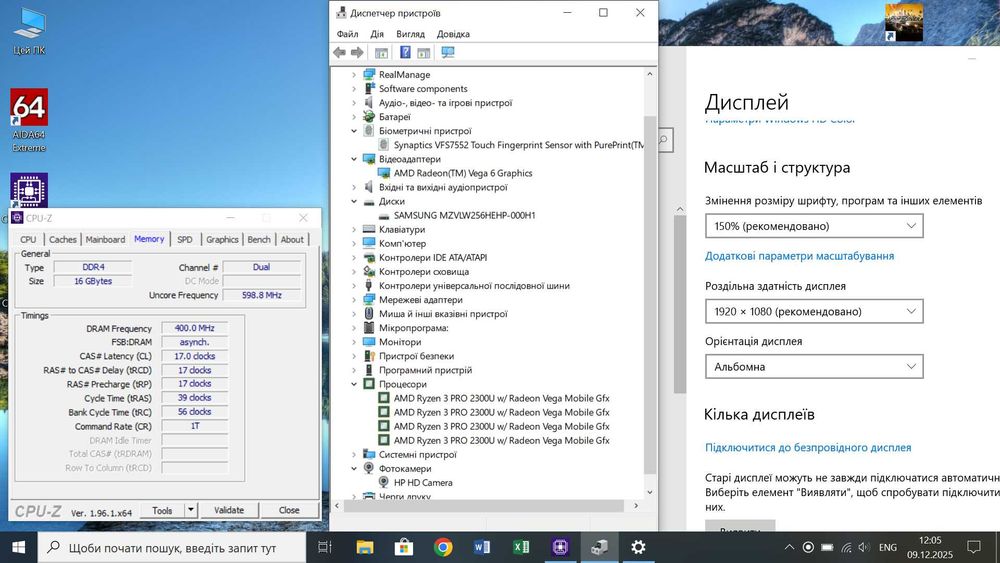The height and width of the screenshot is (563, 1000).
Task: Open 'Додаткові параметри масштабування' link
Action: point(799,256)
